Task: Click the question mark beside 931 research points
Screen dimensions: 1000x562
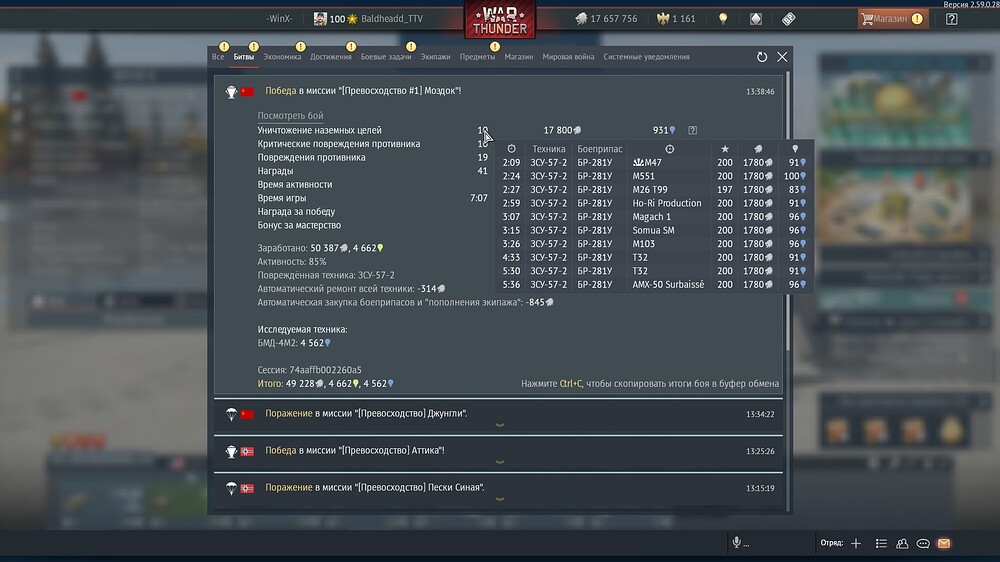Action: coord(693,130)
